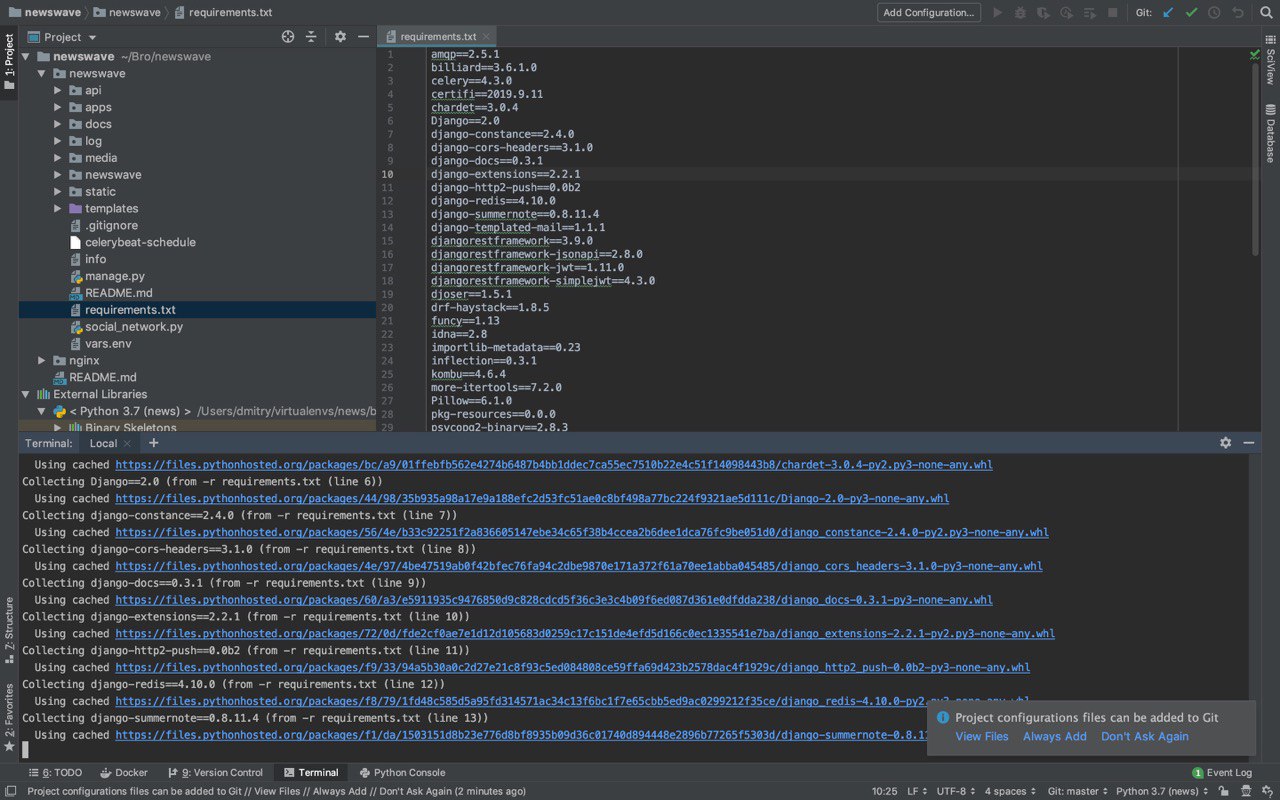Open the Database side panel
1280x800 pixels.
pyautogui.click(x=1270, y=133)
